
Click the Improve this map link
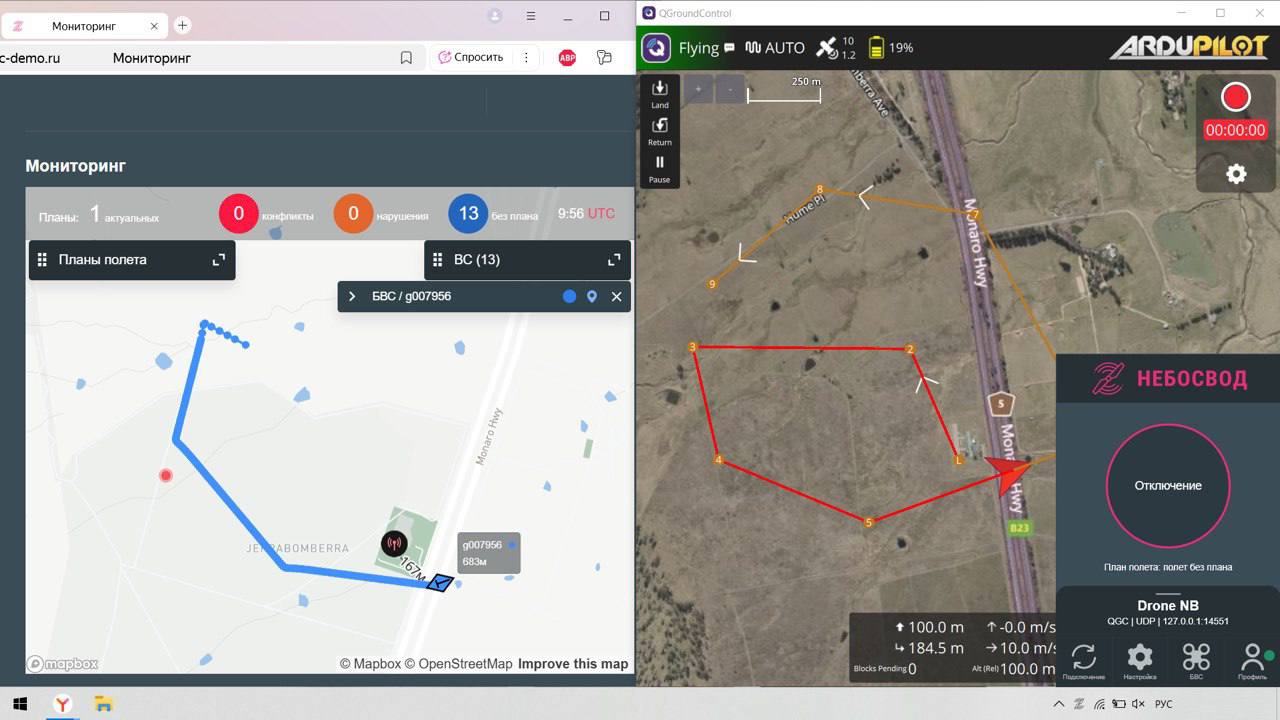coord(573,664)
